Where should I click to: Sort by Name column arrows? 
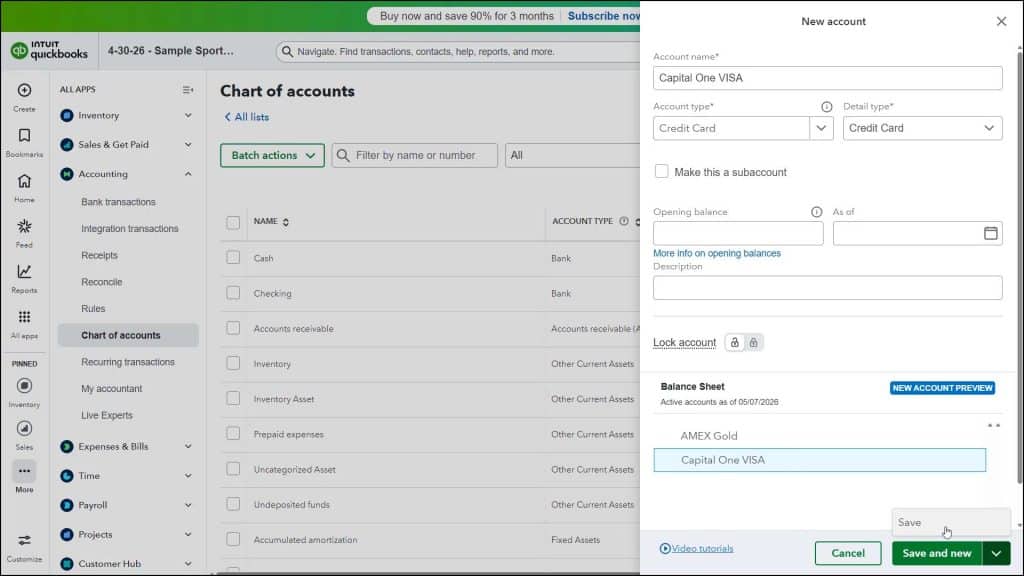click(x=285, y=222)
